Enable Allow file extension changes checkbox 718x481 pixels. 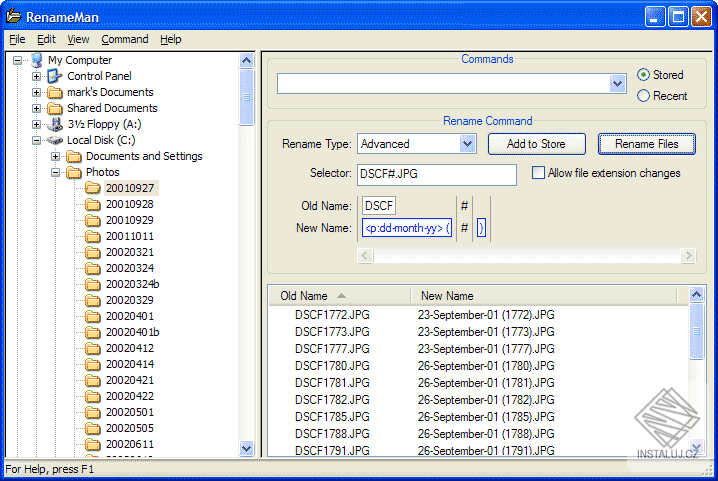click(538, 173)
